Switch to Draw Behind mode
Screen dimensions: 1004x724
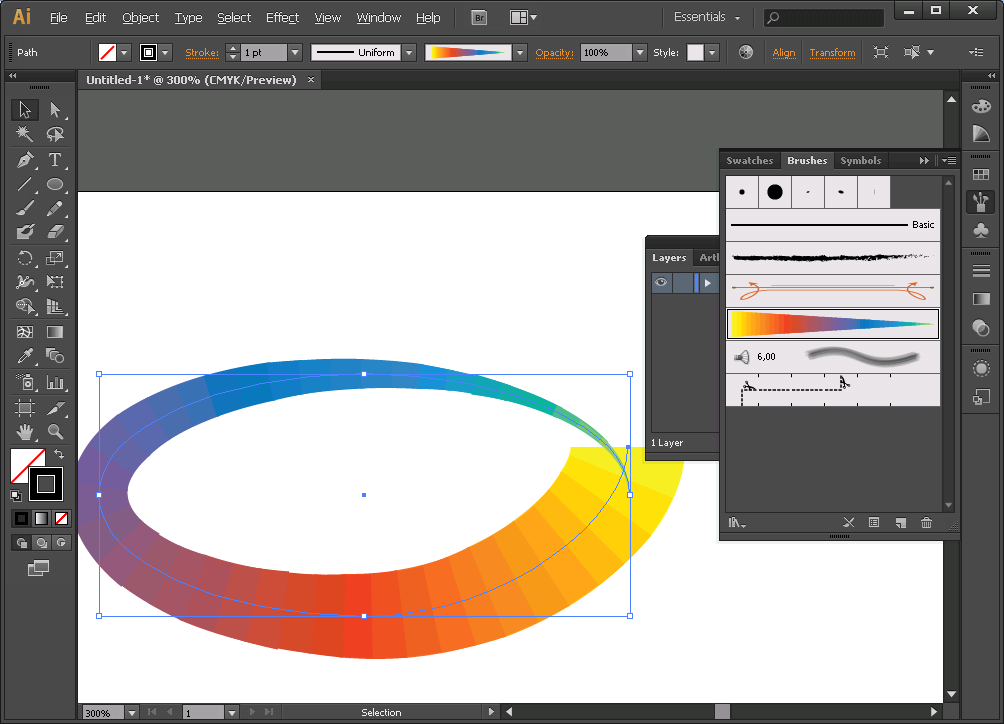tap(42, 543)
